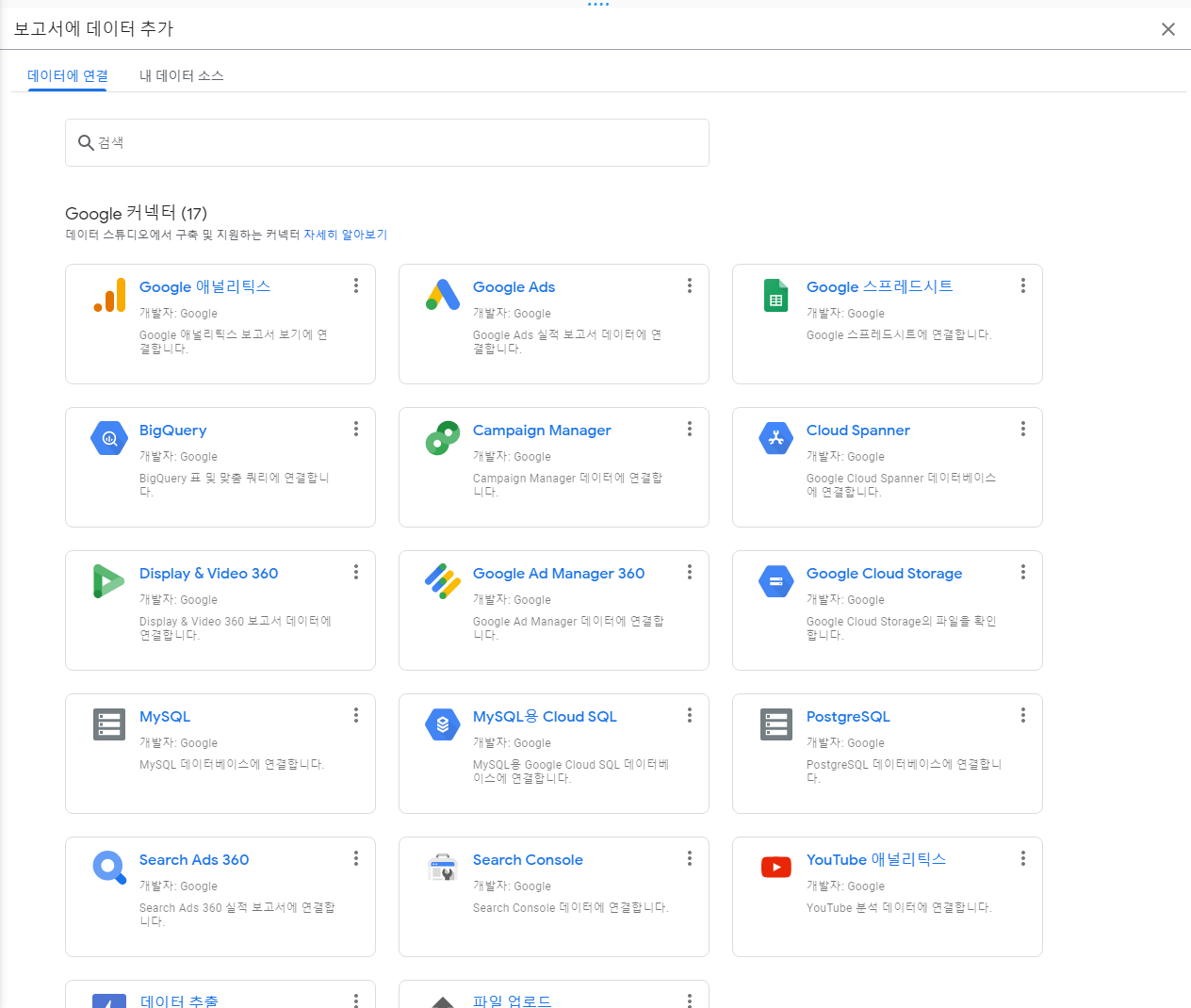Open more options for MySQL용 Cloud SQL
This screenshot has width=1191, height=1008.
(690, 715)
